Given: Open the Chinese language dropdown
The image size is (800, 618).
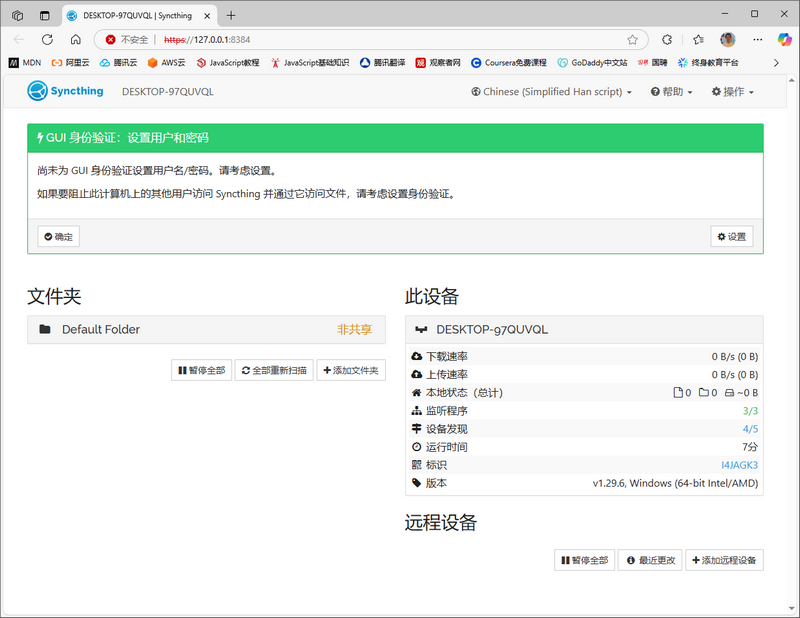Looking at the screenshot, I should pyautogui.click(x=551, y=92).
